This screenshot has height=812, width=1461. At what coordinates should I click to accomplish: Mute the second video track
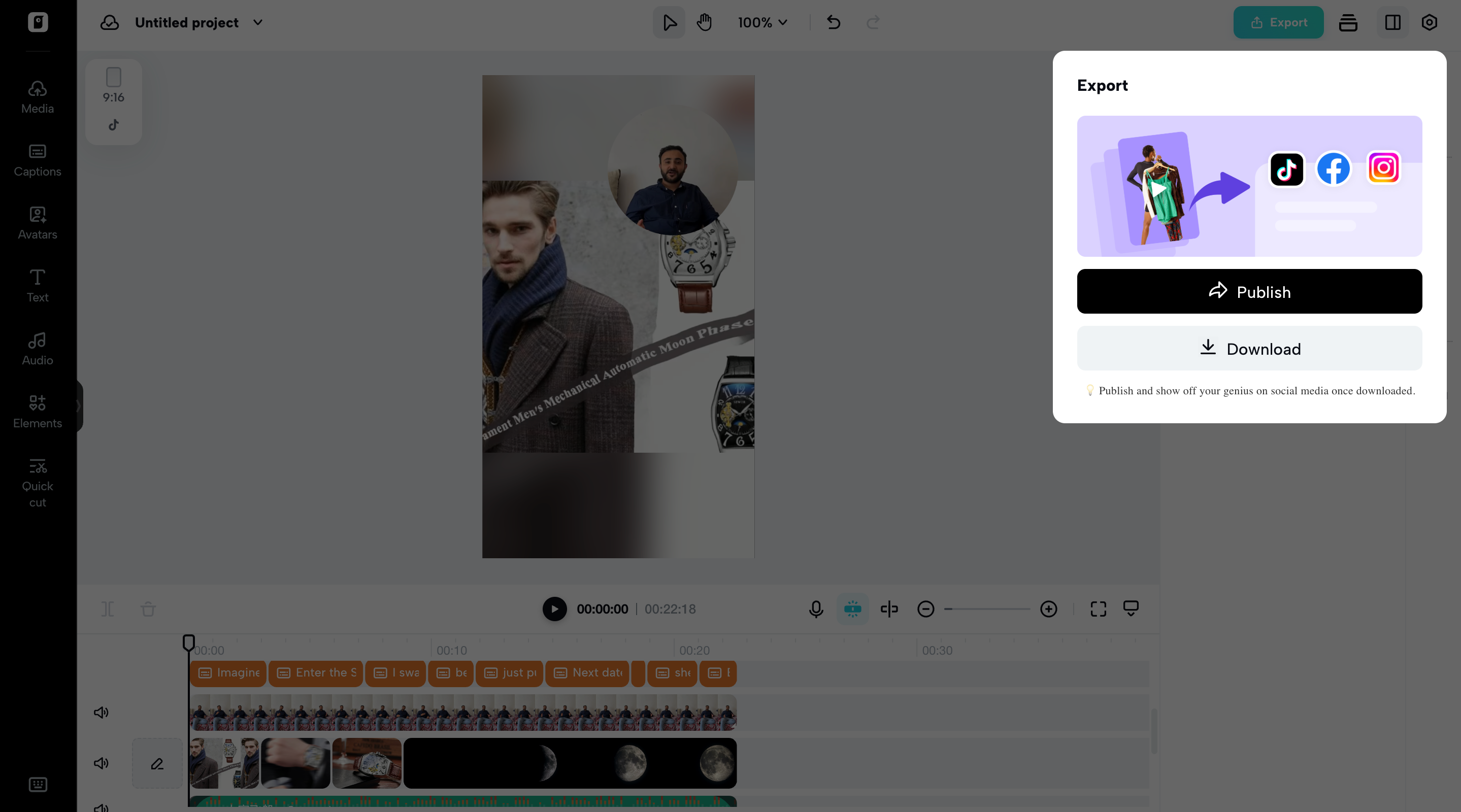tap(101, 763)
